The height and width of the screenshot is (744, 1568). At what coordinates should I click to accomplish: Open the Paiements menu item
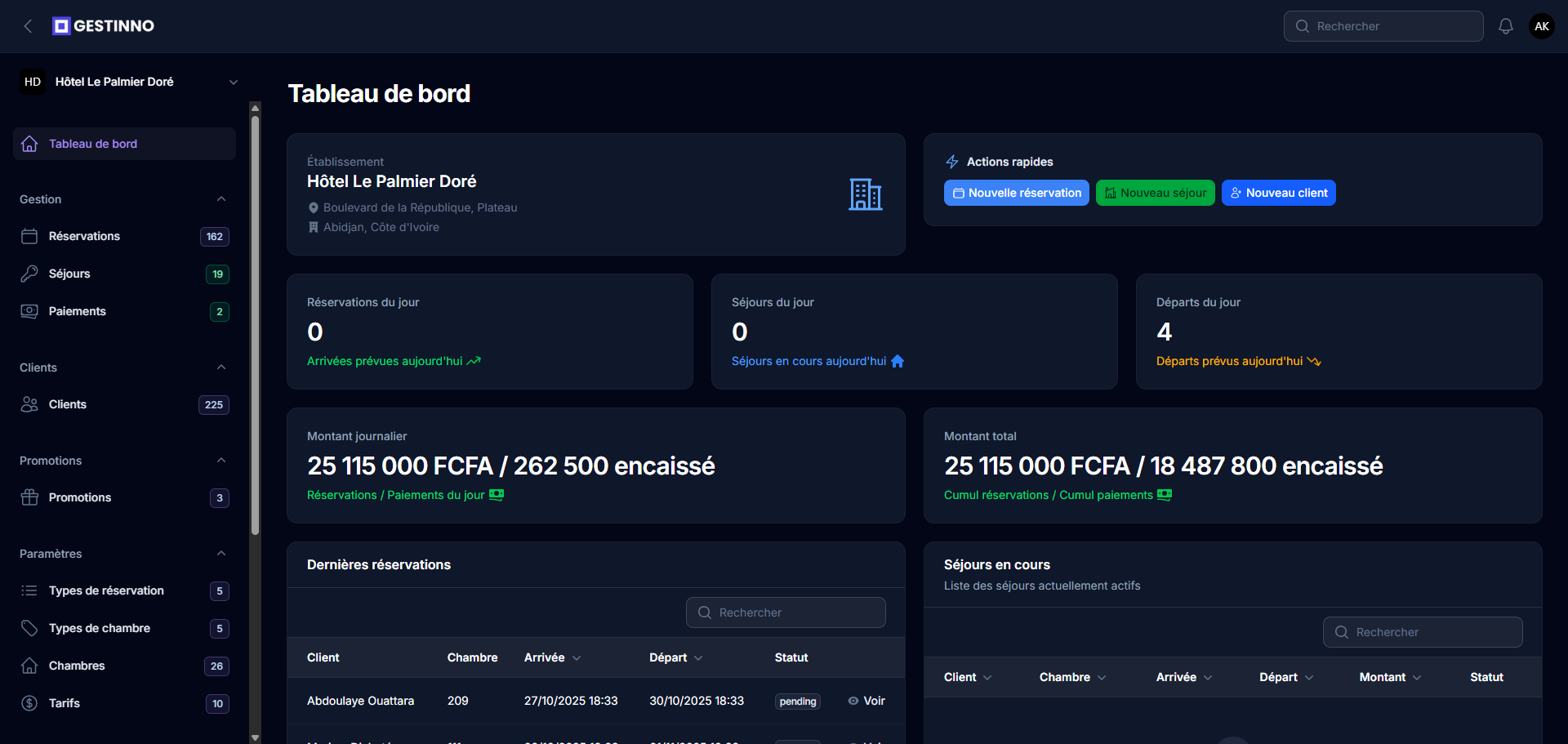[x=124, y=311]
